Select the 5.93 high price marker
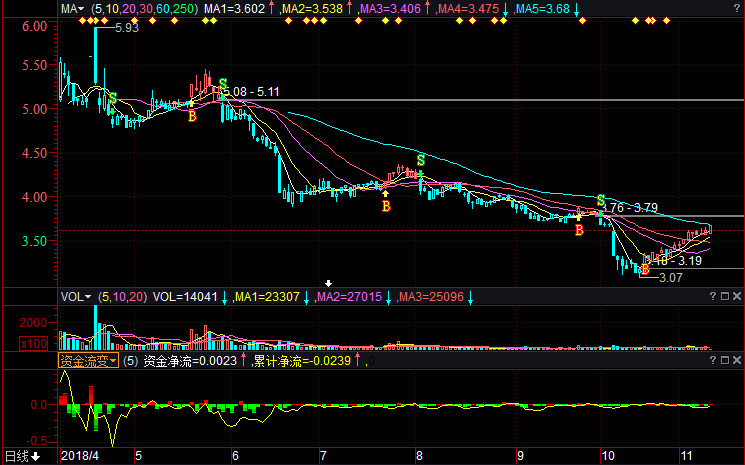The image size is (745, 465). click(x=126, y=28)
